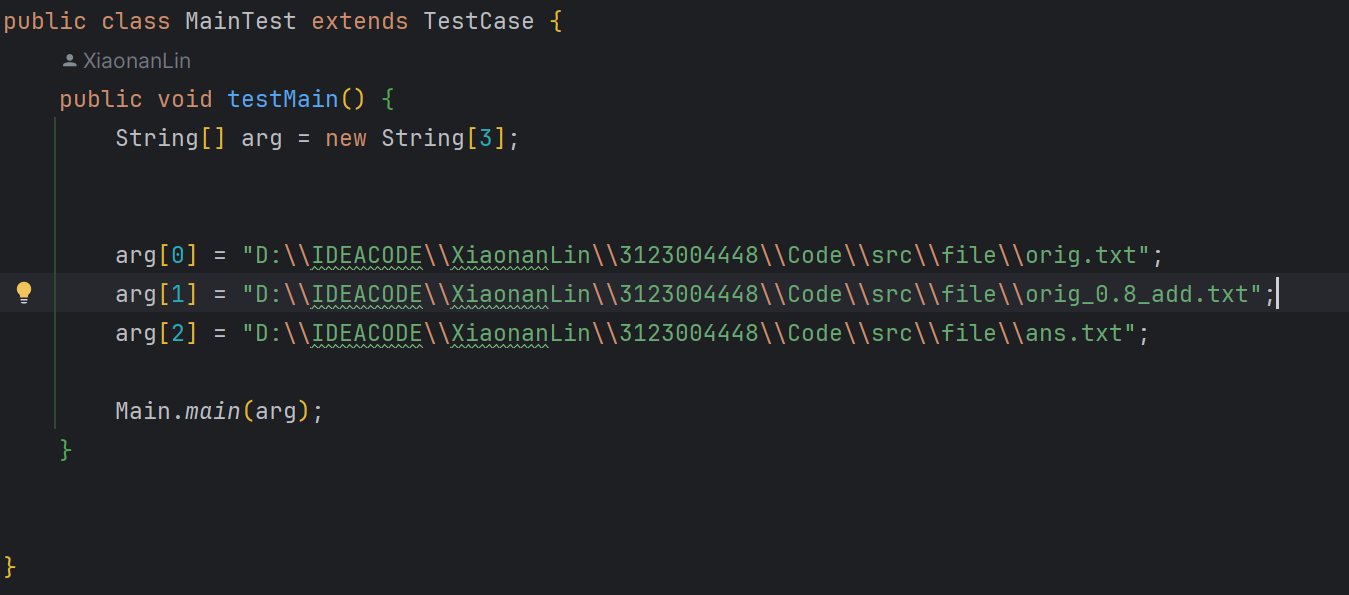
Task: Click index 0 in arg[0]
Action: 178,255
